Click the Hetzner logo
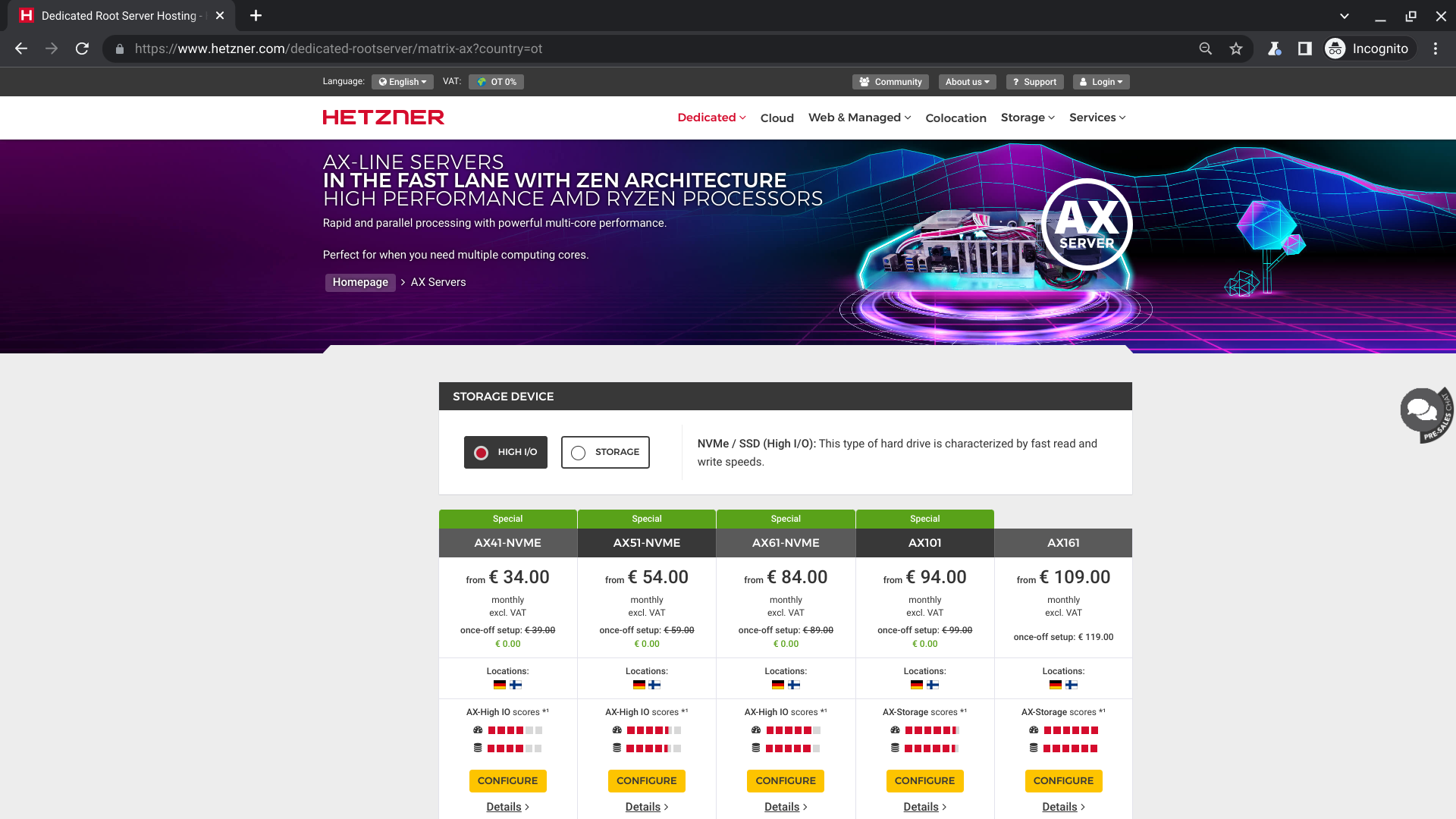This screenshot has width=1456, height=819. coord(383,118)
